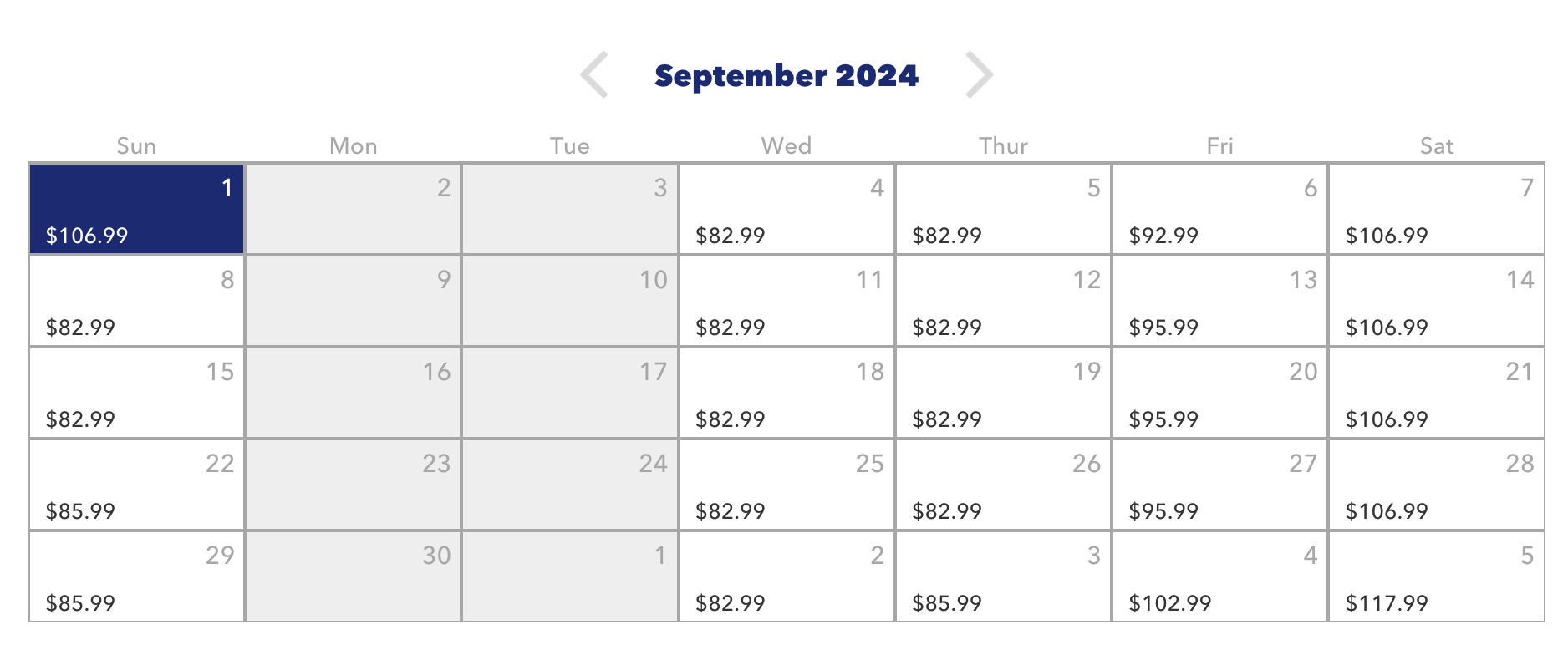Screen dimensions: 1568x645
Task: Select October 4 priced $102.99
Action: [x=1219, y=576]
